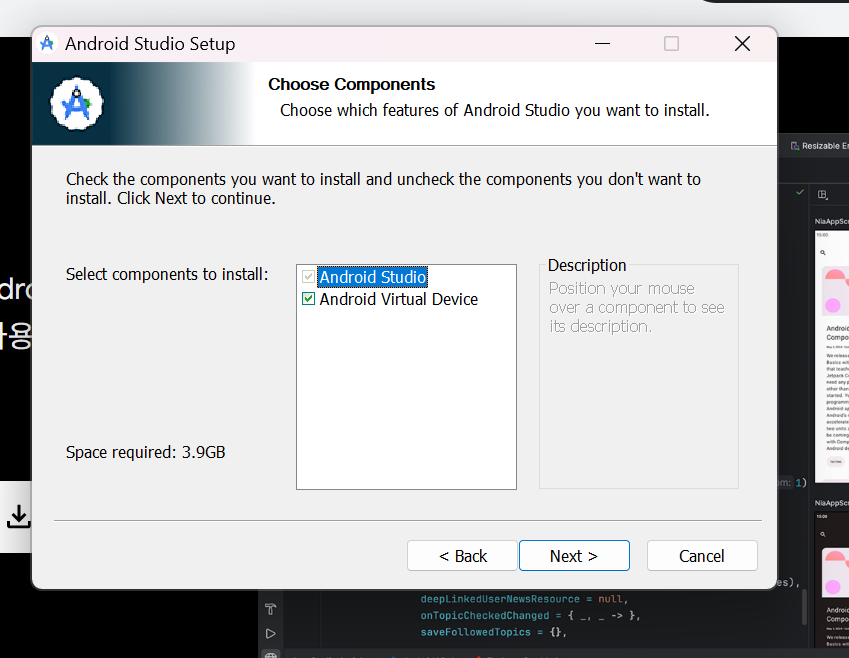
Task: Click the Android Studio logo in header
Action: (77, 103)
